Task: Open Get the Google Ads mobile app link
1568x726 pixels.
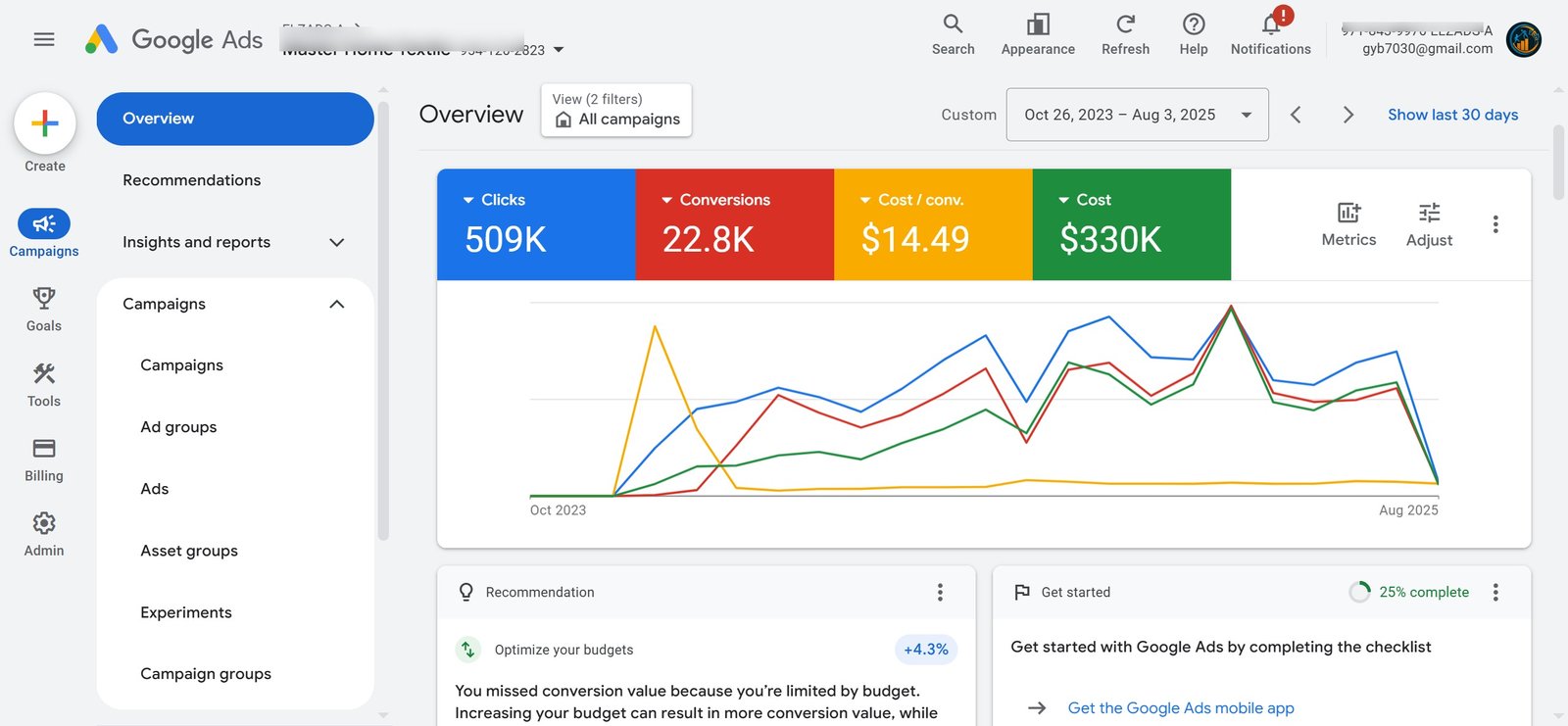Action: (1181, 707)
